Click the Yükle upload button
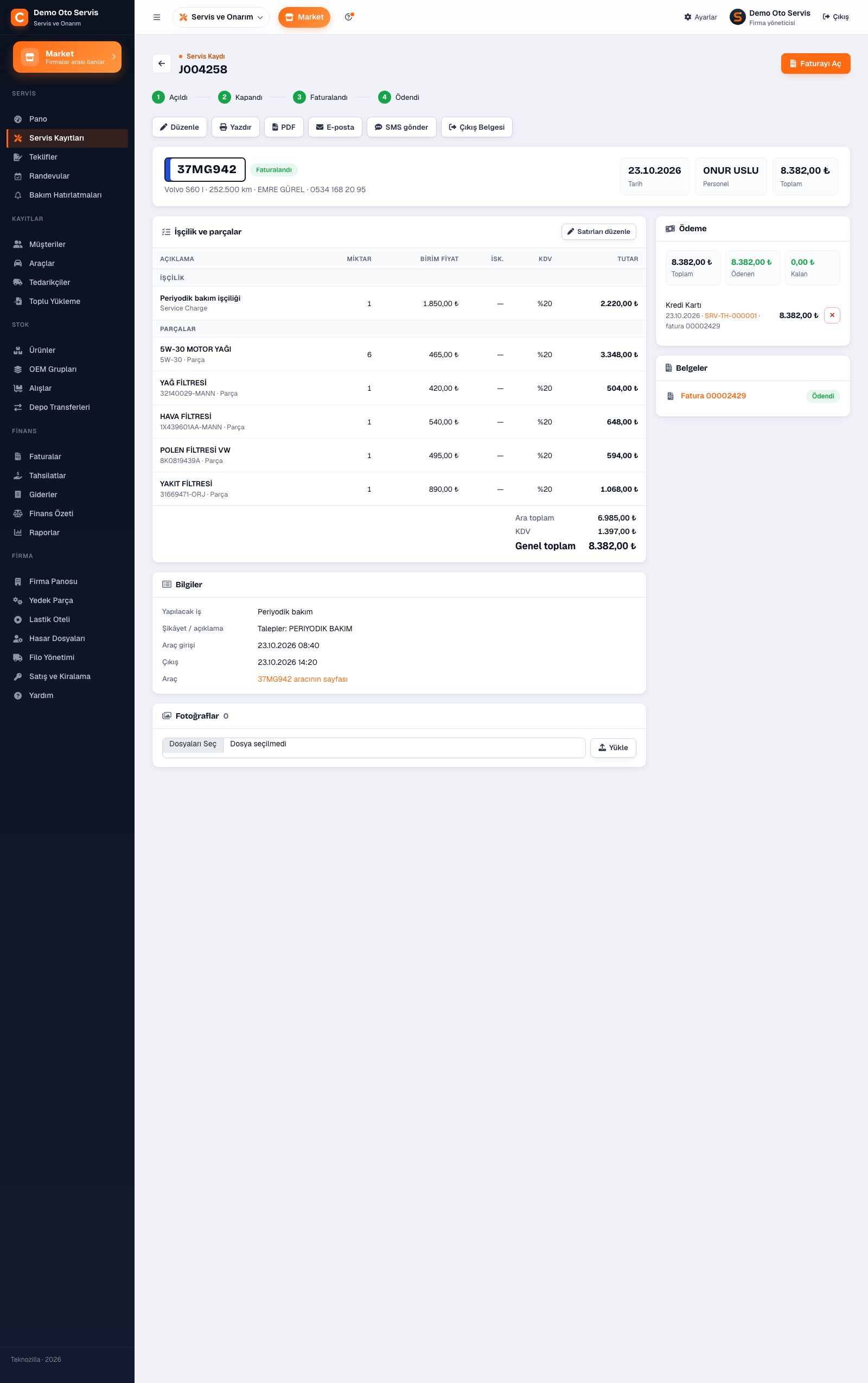The image size is (868, 1383). pos(613,748)
